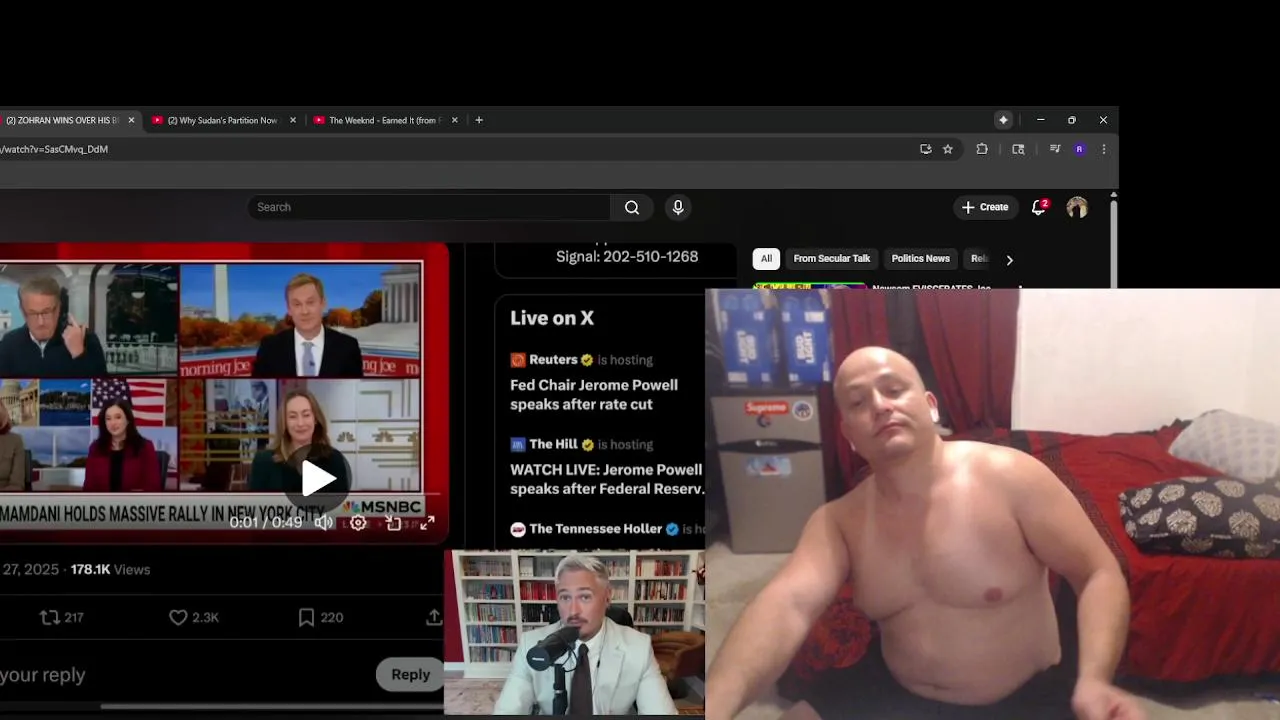
Task: Select the 'From Secular Talk' chip
Action: (832, 258)
